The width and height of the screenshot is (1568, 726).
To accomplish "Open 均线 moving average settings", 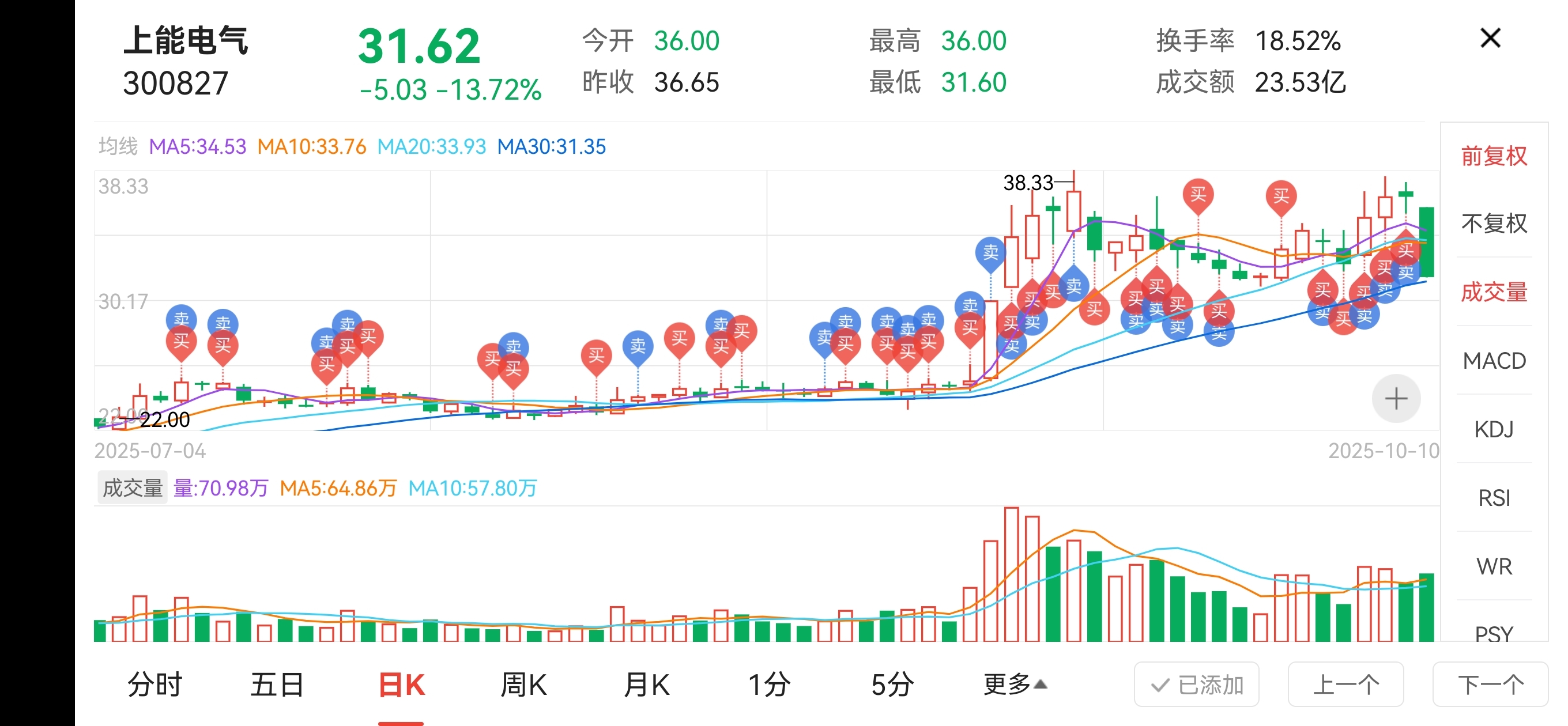I will (x=118, y=146).
